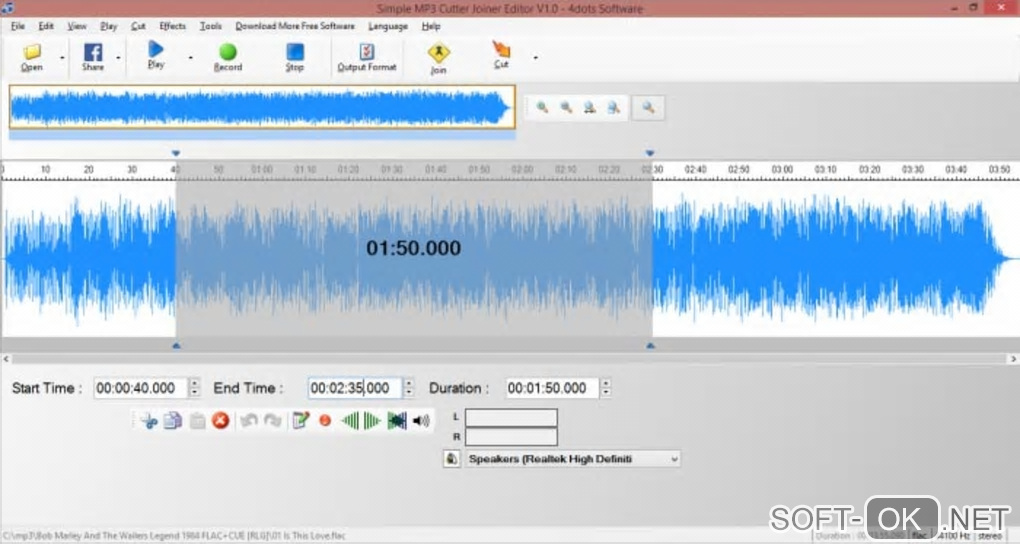Open Download More Free Software menu
Screen dimensions: 1020x544
(295, 26)
